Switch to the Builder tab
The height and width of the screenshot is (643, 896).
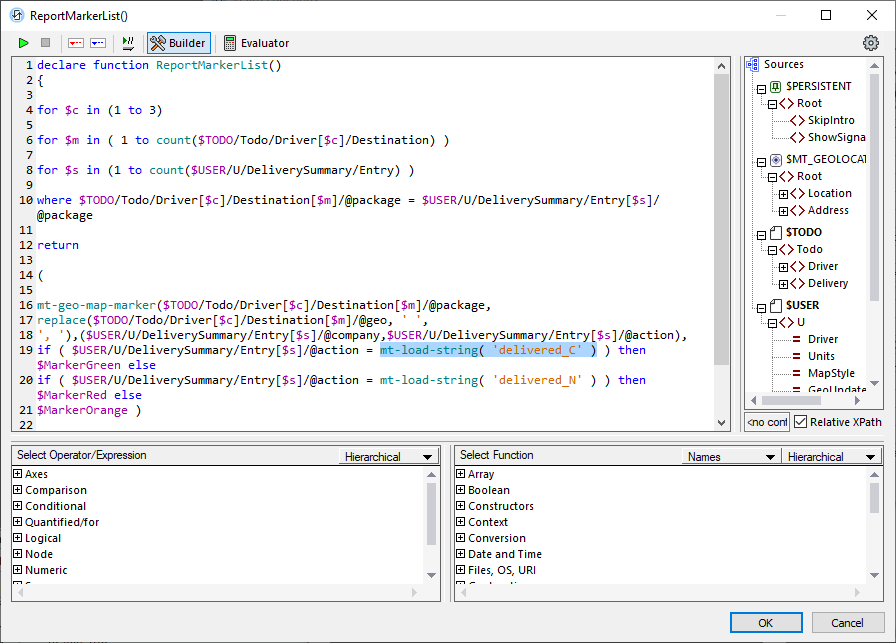point(178,43)
